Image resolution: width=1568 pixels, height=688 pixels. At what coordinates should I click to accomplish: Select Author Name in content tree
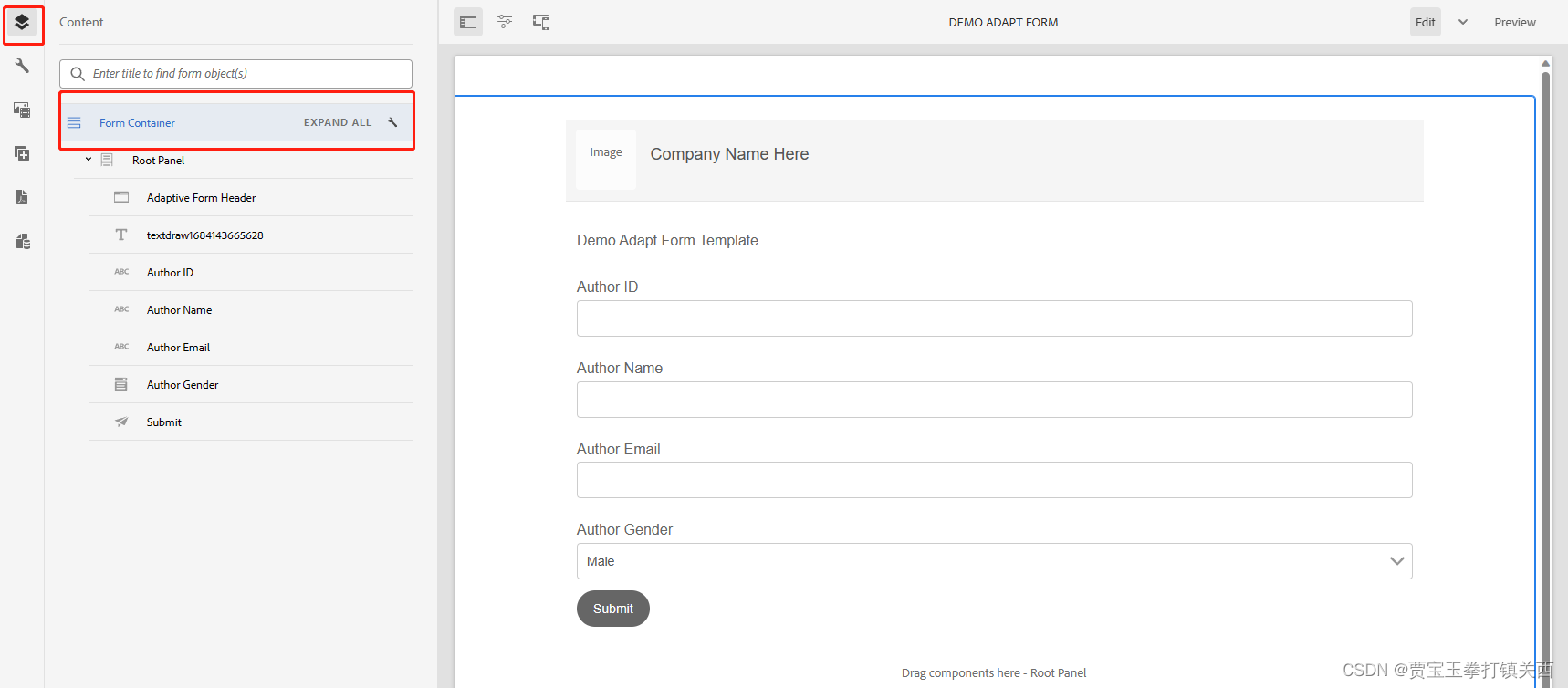[x=179, y=310]
